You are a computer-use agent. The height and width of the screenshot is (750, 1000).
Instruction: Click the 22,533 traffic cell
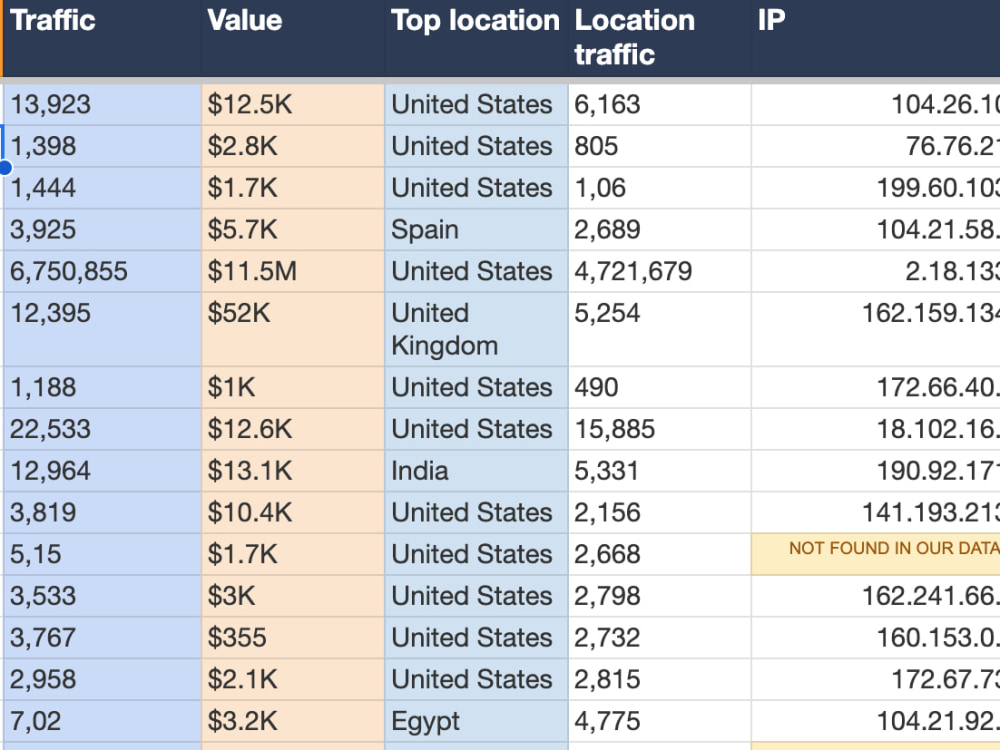pyautogui.click(x=102, y=429)
